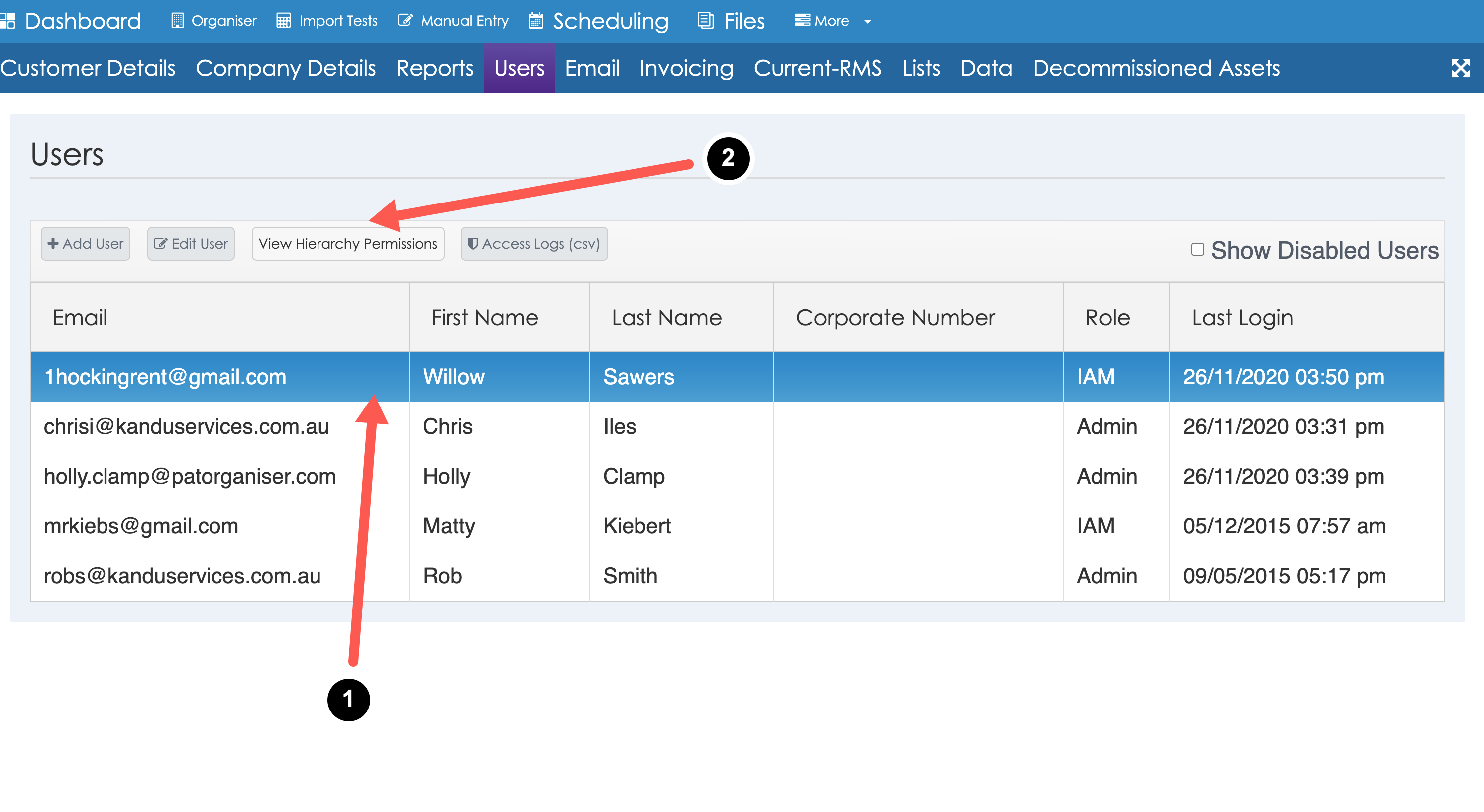Screen dimensions: 1484x812
Task: Open View Hierarchy Permissions
Action: (x=348, y=244)
